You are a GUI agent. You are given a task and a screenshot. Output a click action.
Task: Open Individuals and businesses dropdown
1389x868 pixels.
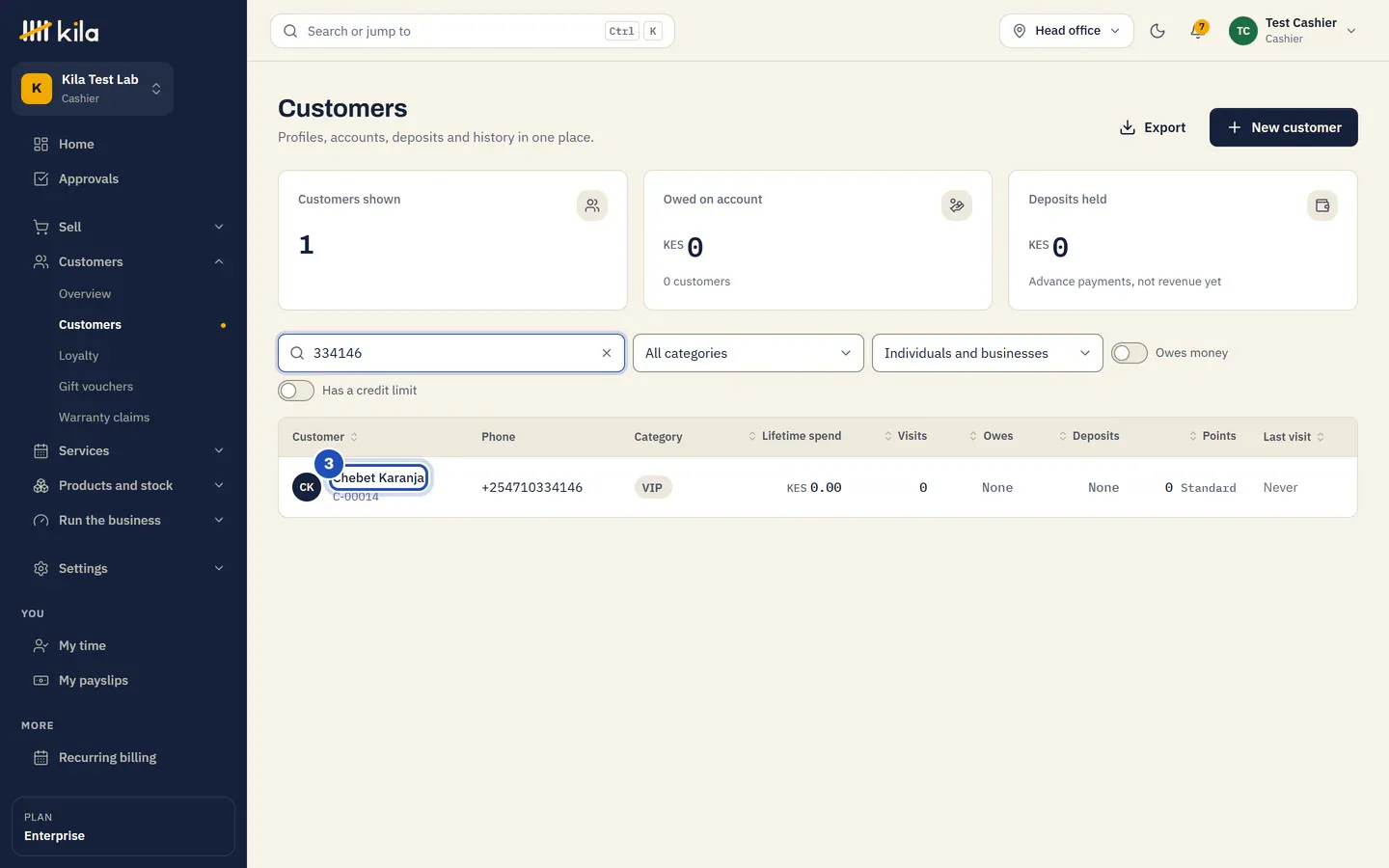[988, 353]
